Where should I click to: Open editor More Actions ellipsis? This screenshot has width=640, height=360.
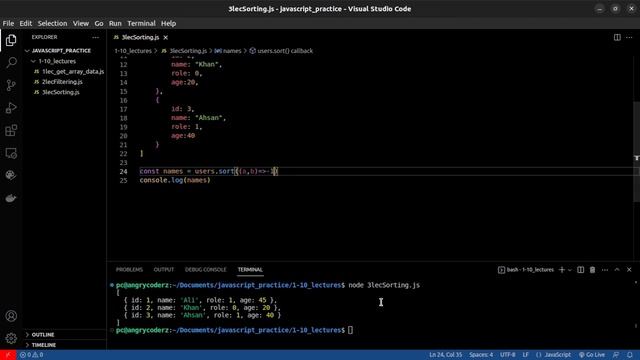[629, 37]
